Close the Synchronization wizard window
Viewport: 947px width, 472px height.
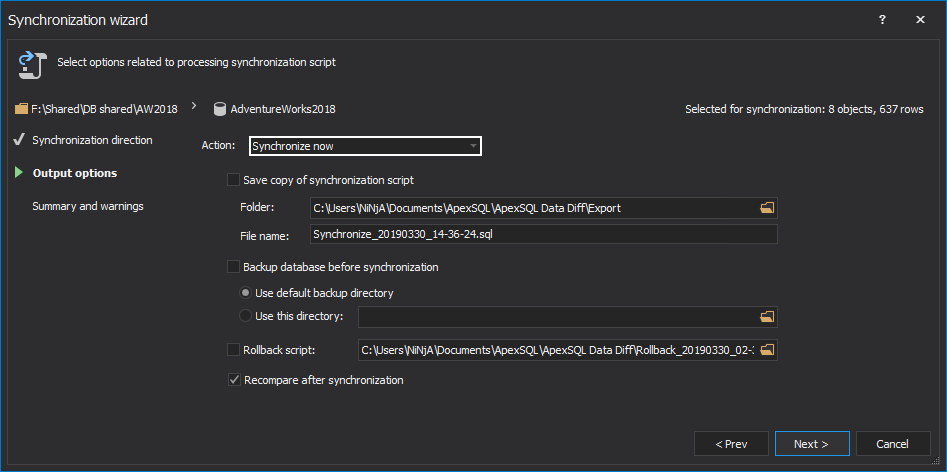click(921, 19)
